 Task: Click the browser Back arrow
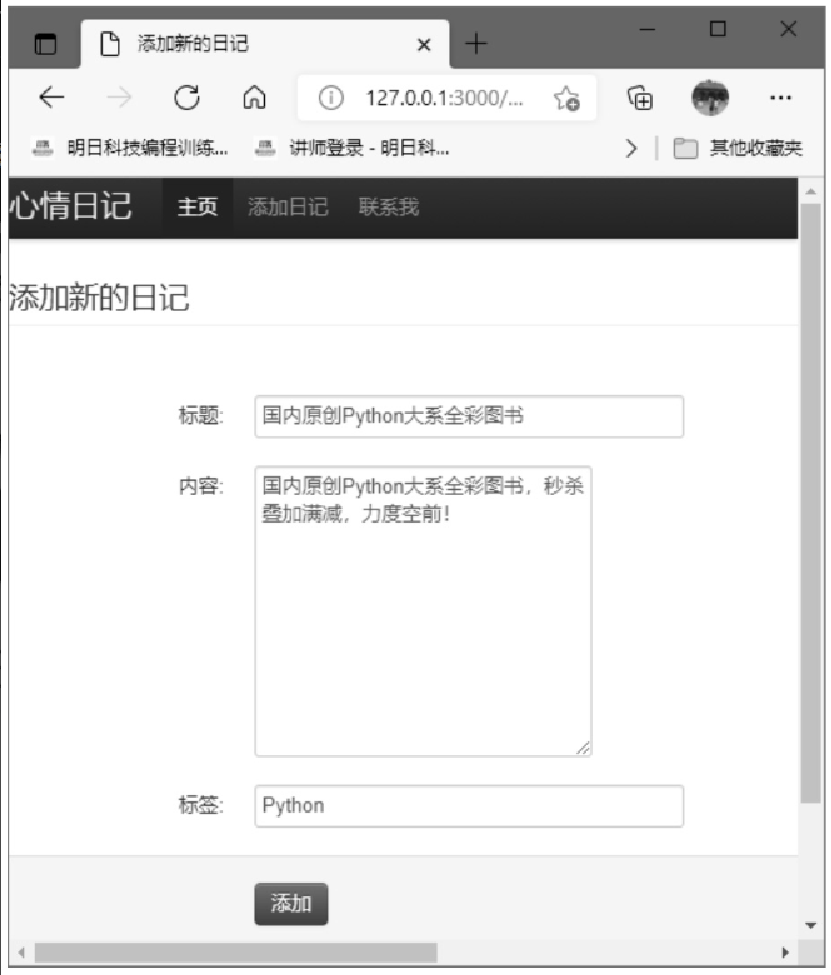[x=52, y=98]
